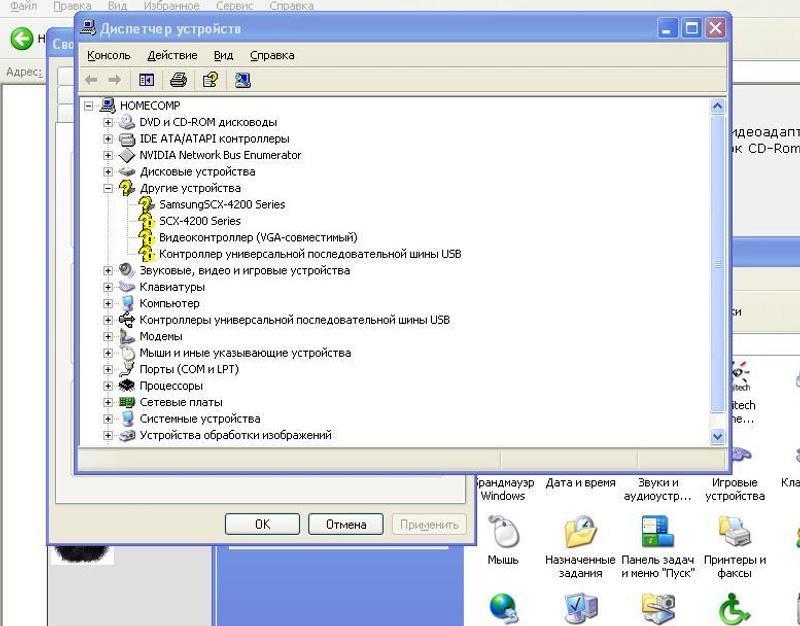Select Видеоконтроллер (VGA-совместимый) device
Viewport: 800px width, 626px height.
click(x=257, y=237)
